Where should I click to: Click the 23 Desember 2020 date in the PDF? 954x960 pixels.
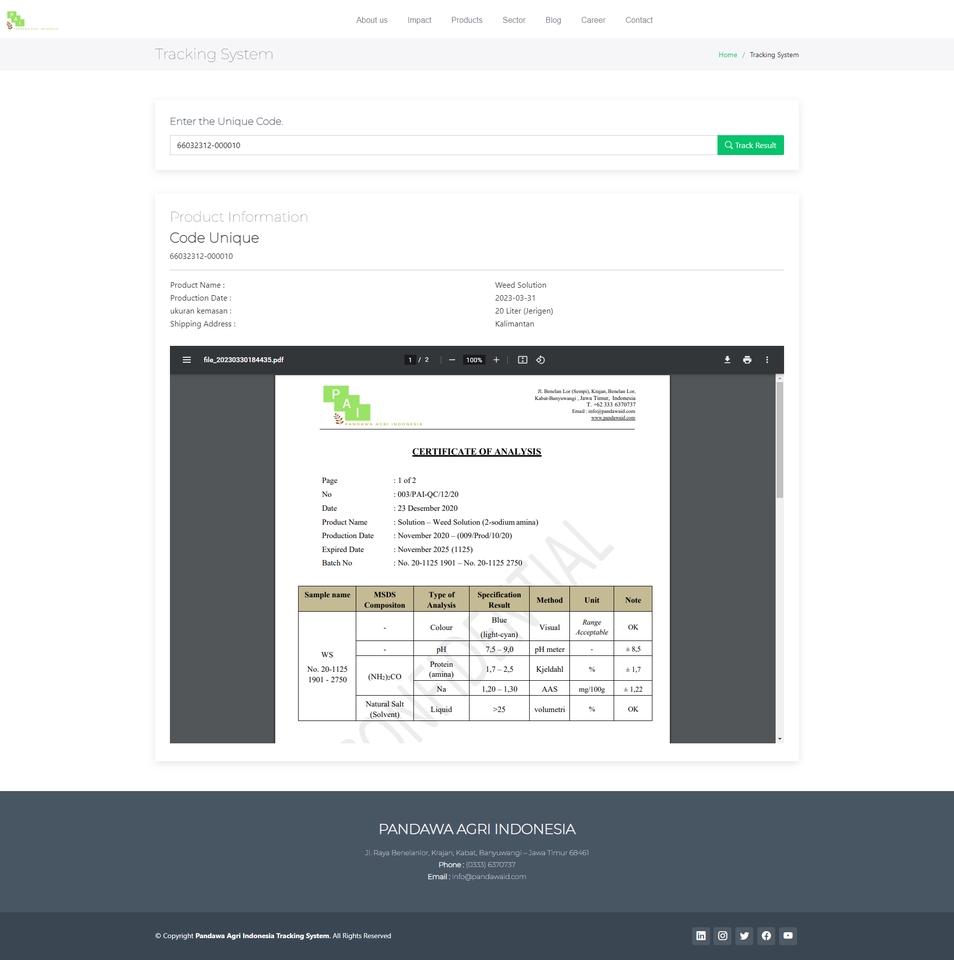pyautogui.click(x=427, y=508)
